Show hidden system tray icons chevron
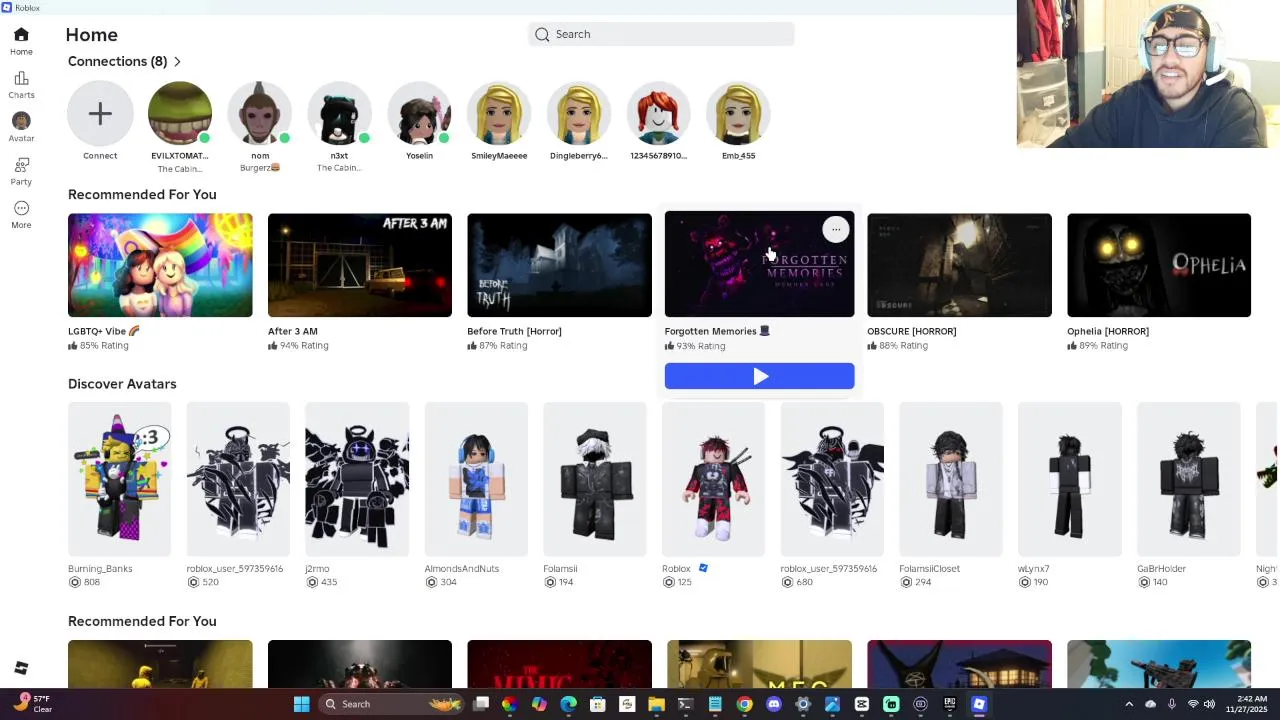 coord(1129,704)
